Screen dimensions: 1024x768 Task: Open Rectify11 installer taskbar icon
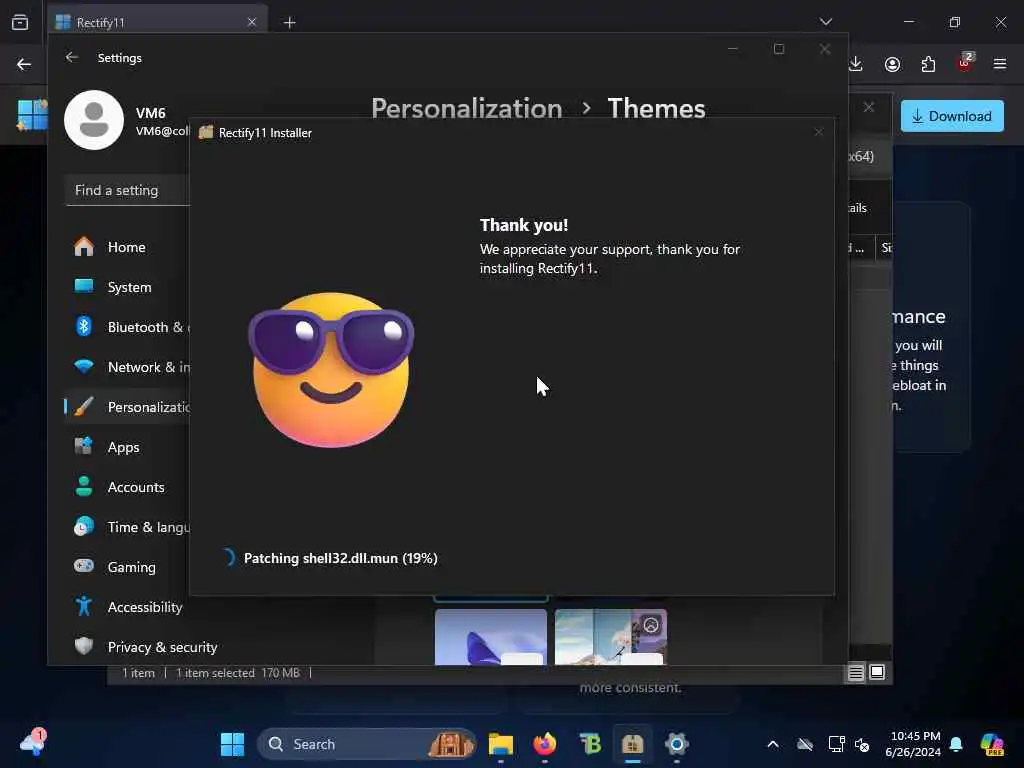point(633,744)
